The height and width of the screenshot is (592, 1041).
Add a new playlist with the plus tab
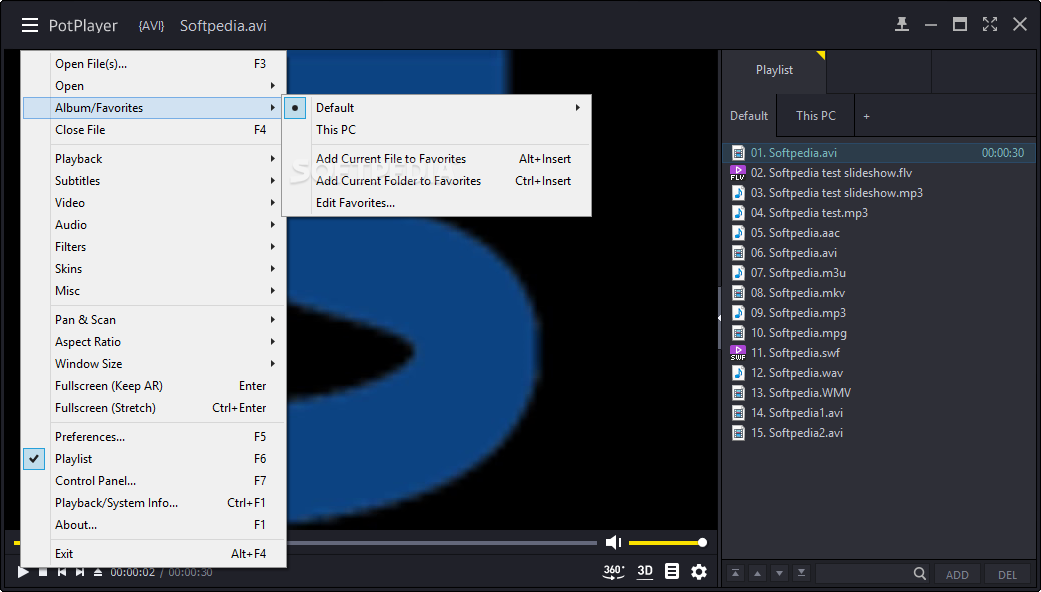click(x=866, y=116)
